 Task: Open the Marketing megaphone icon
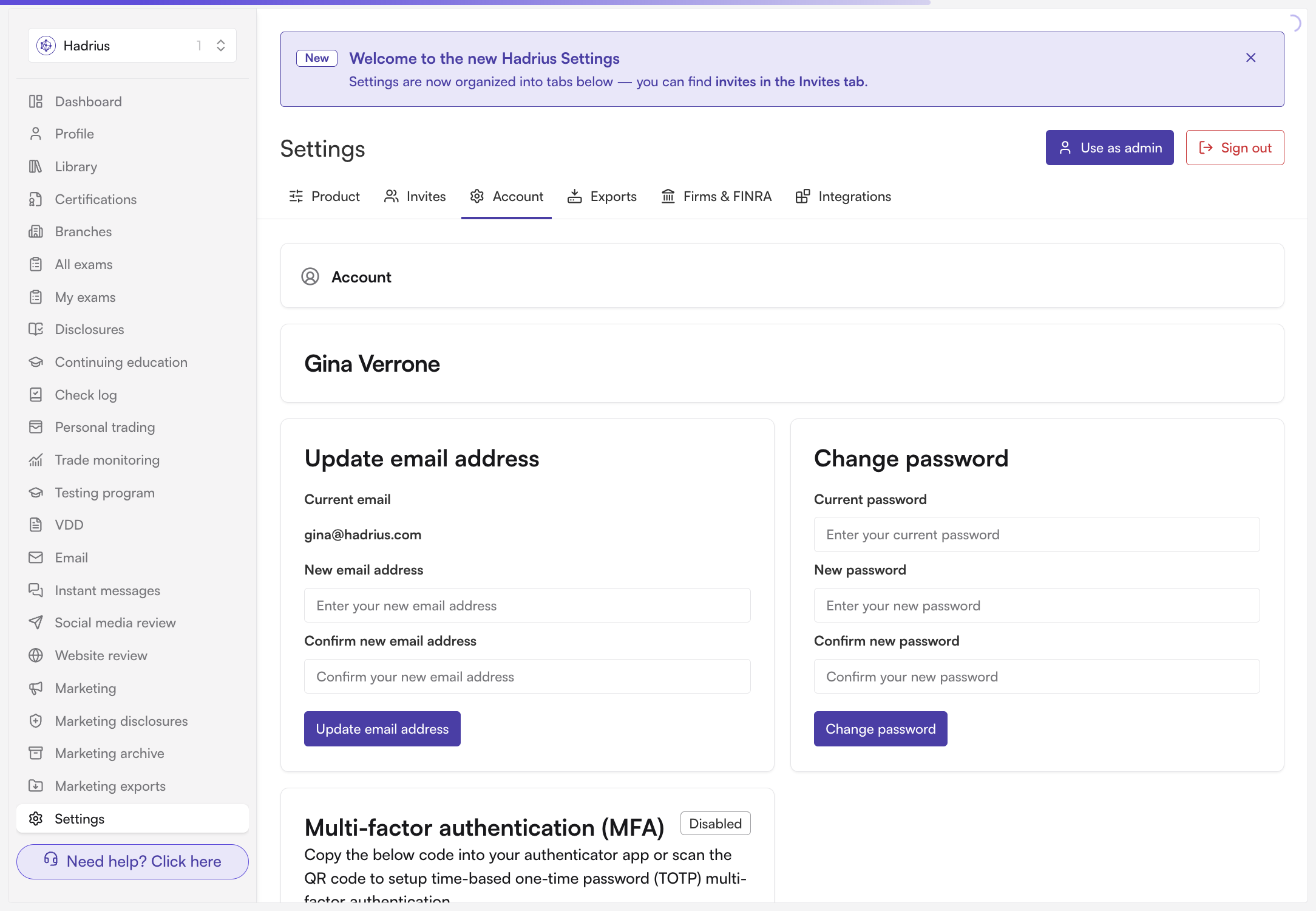pyautogui.click(x=36, y=688)
